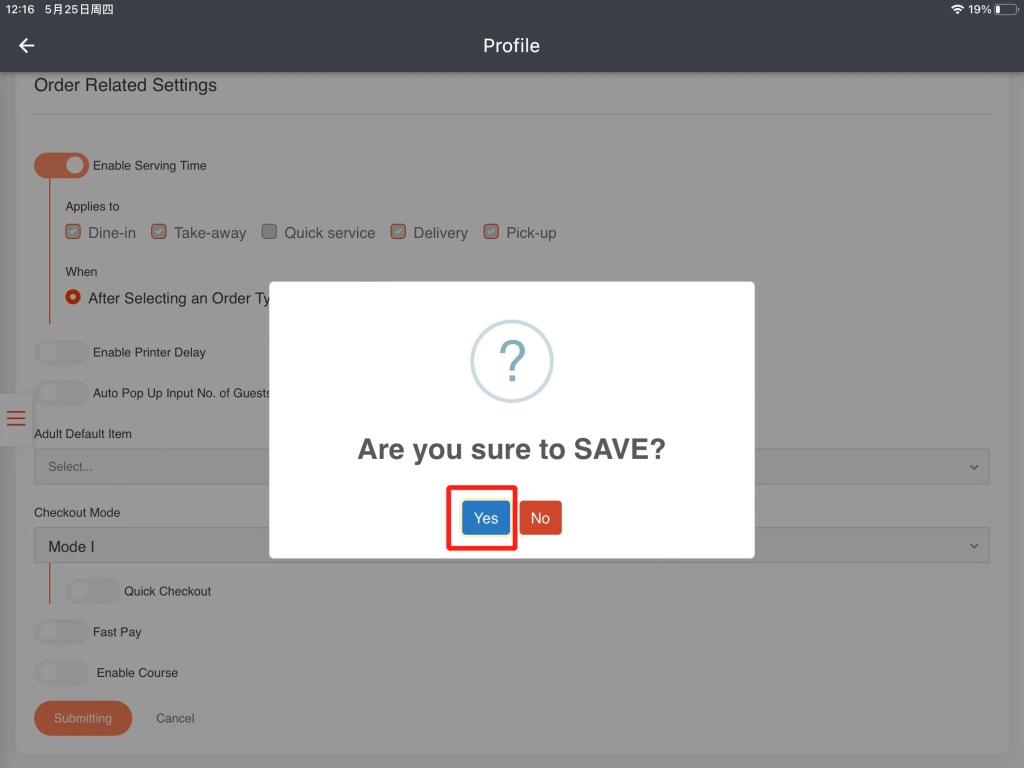Check the Quick service checkbox
This screenshot has width=1024, height=768.
tap(269, 232)
